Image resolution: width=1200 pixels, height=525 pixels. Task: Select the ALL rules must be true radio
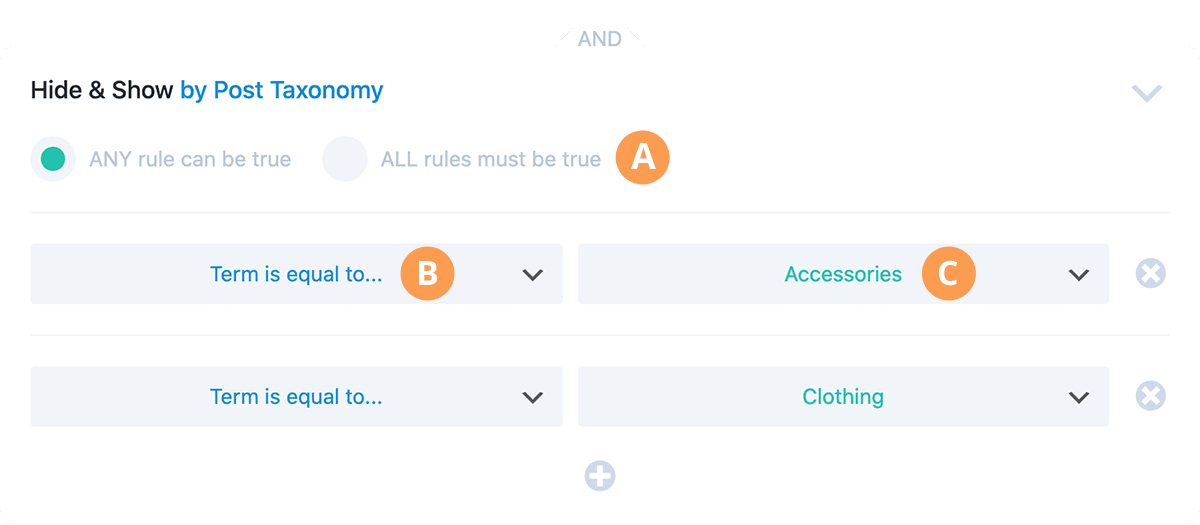(x=345, y=159)
